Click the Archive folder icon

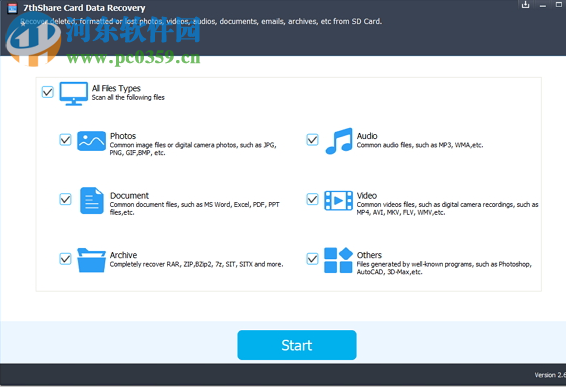tap(91, 260)
